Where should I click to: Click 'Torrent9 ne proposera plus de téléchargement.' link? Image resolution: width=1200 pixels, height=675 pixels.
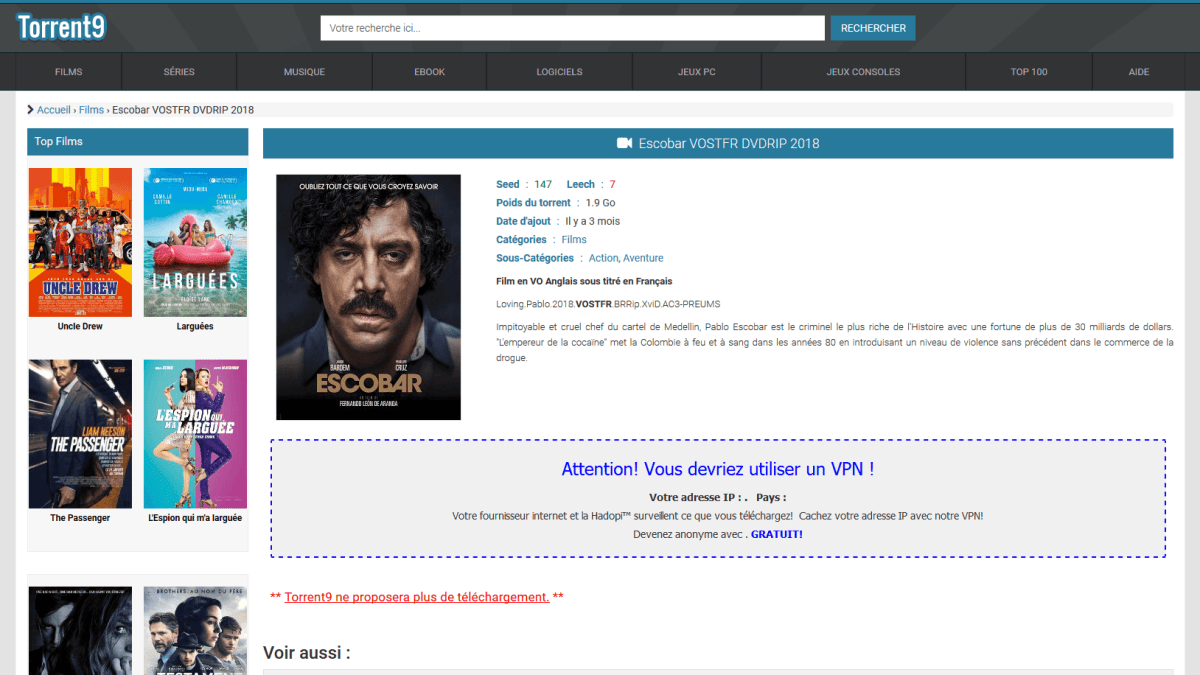[417, 597]
